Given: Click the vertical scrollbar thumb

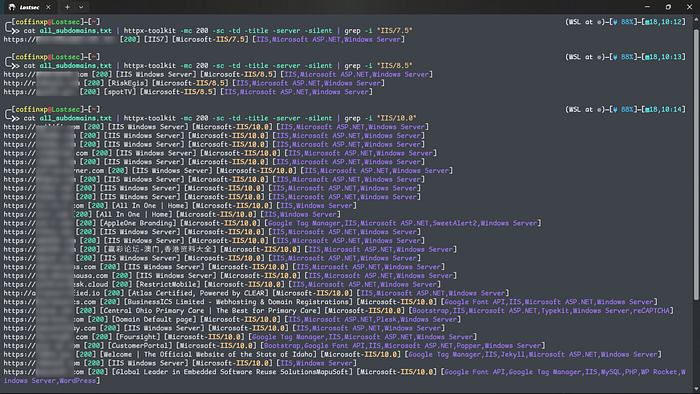Looking at the screenshot, I should point(696,165).
